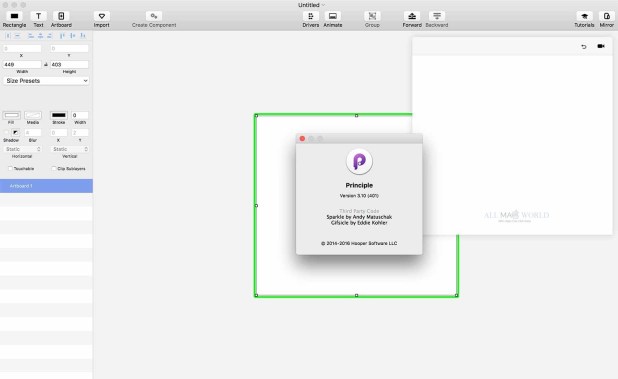
Task: Click the shadow X offset field
Action: tap(59, 133)
